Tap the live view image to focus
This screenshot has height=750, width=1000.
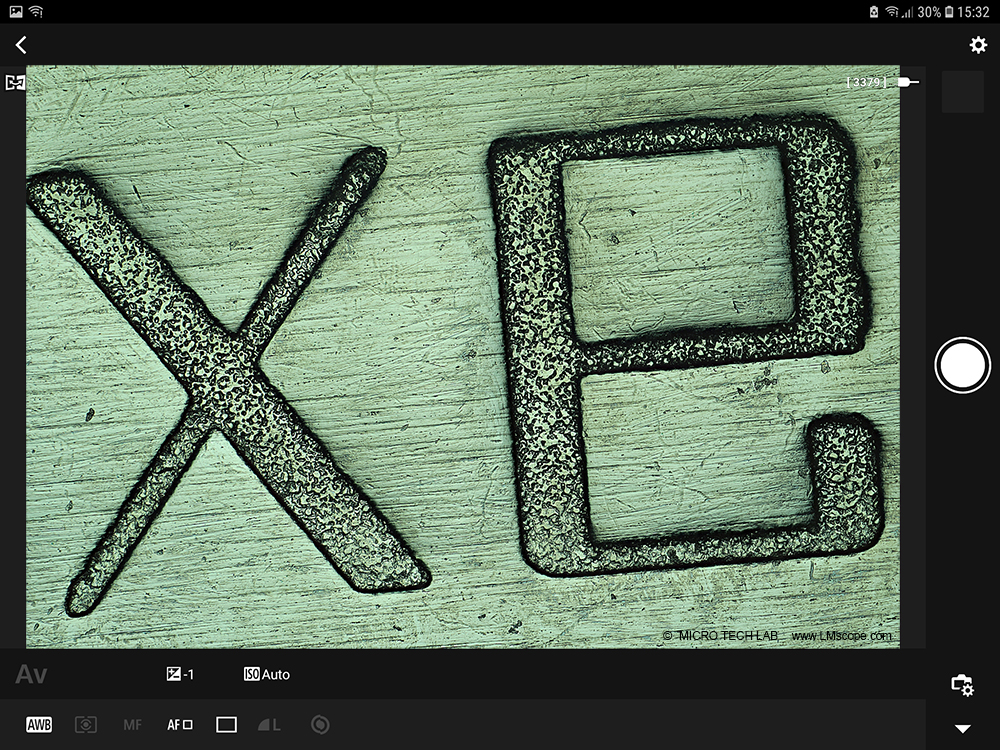[x=462, y=357]
